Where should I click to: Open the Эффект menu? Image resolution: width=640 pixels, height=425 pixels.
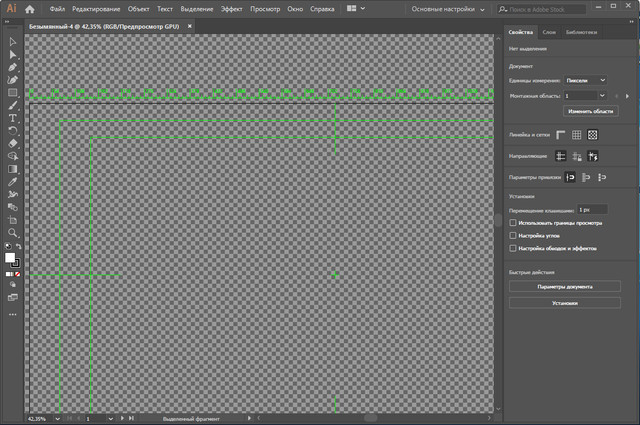coord(231,9)
